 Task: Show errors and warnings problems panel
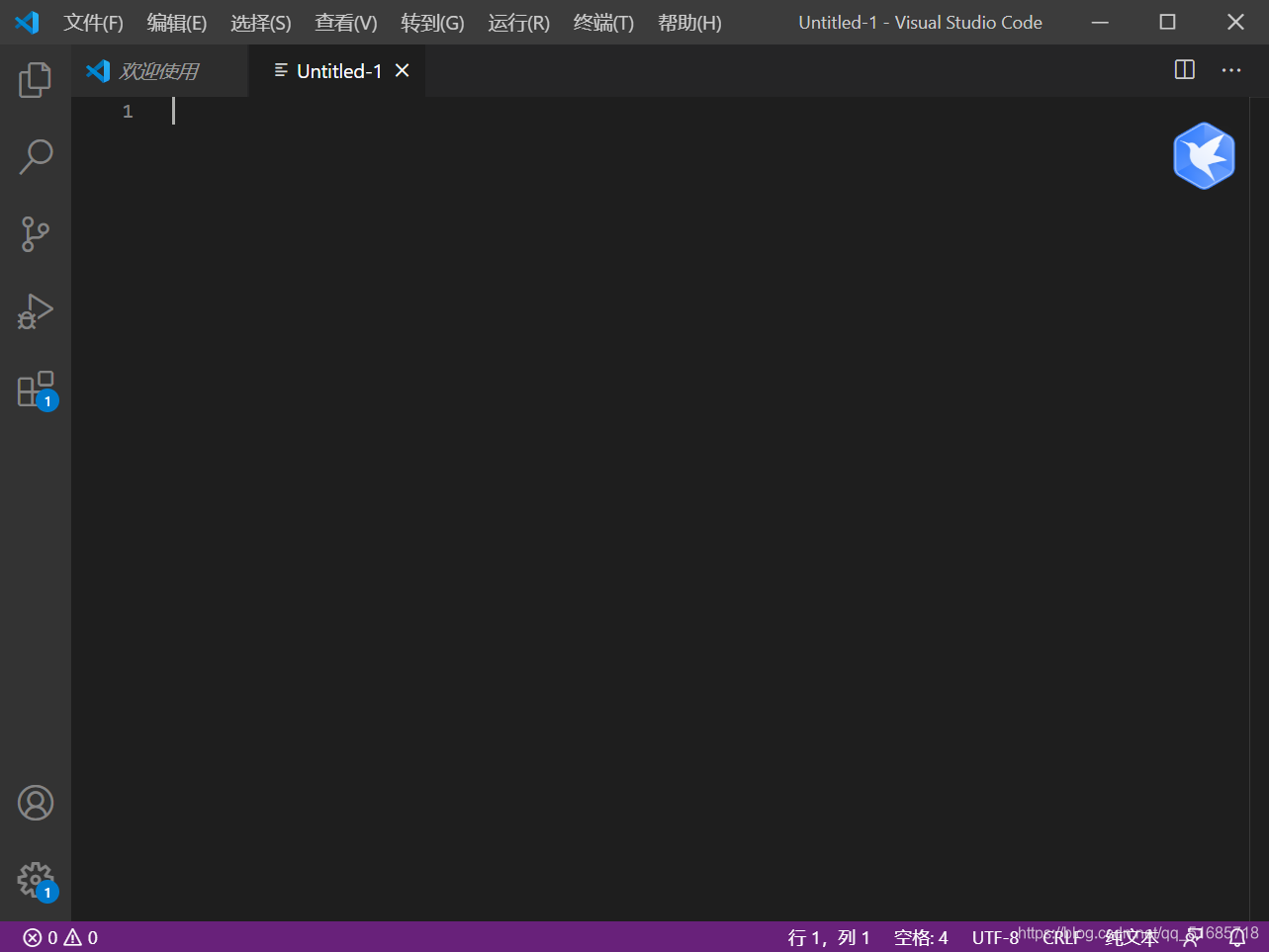click(x=60, y=937)
